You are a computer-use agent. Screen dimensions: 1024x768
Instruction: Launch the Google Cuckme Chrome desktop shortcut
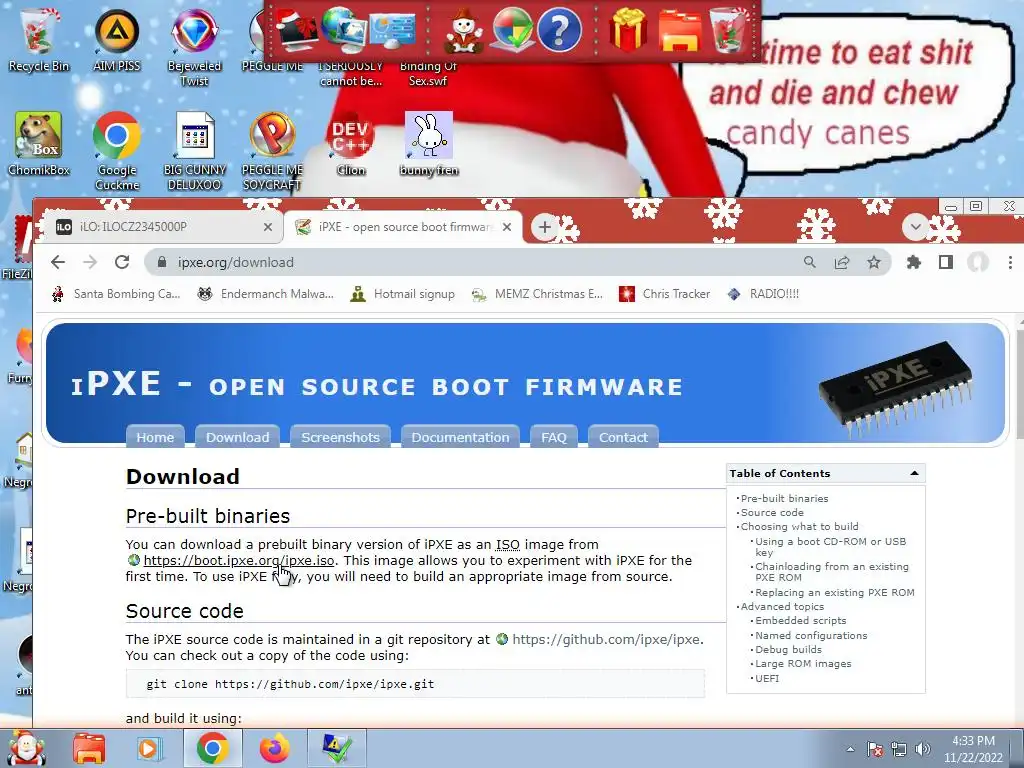tap(117, 150)
